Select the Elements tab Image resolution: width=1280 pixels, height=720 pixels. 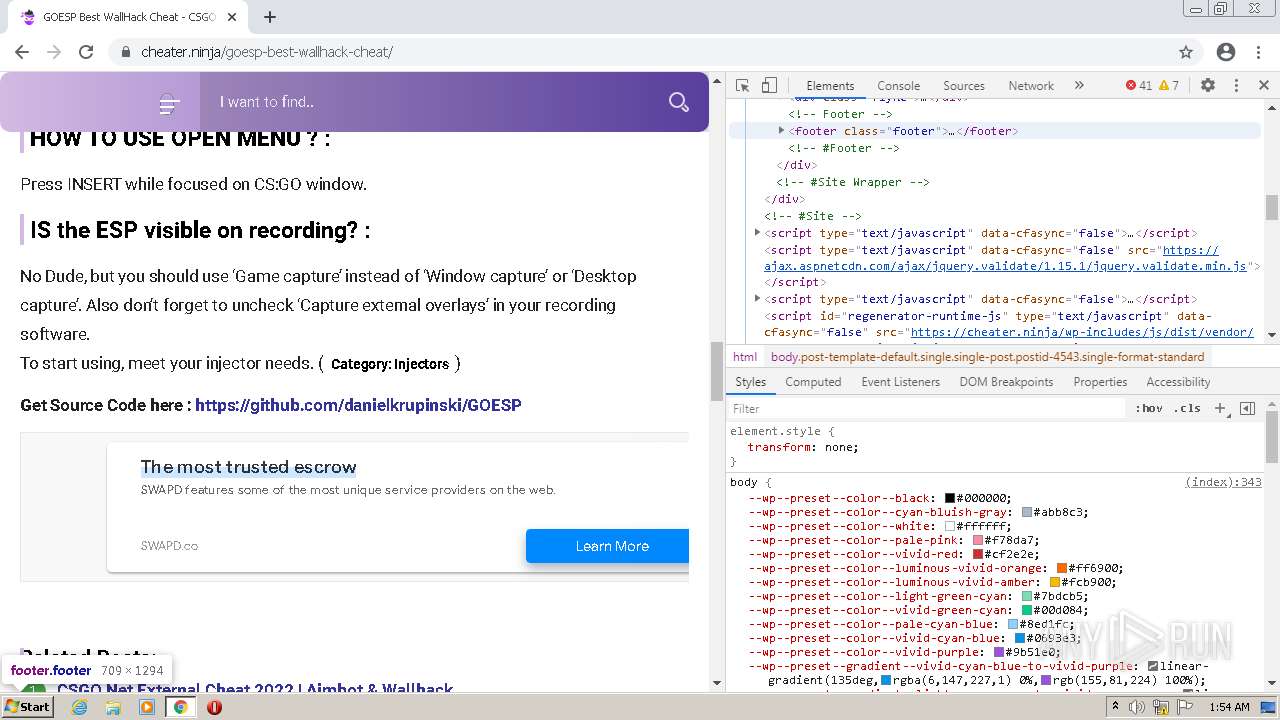click(x=830, y=86)
